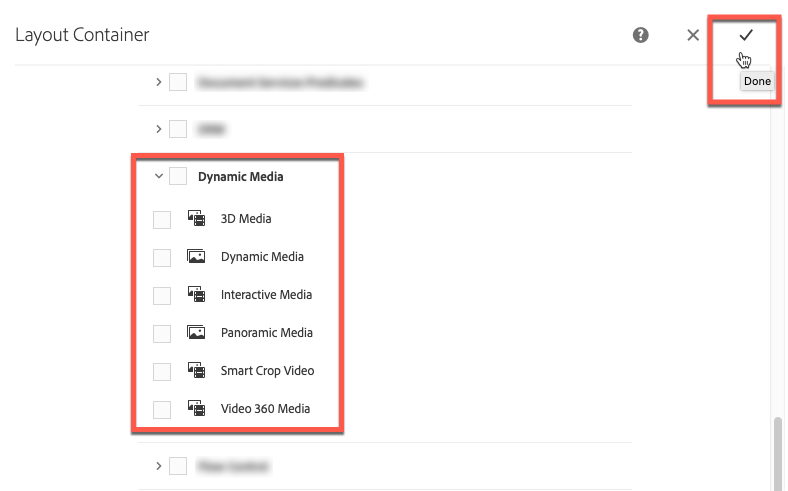The height and width of the screenshot is (491, 788).
Task: Click the Smart Crop Video label
Action: [x=267, y=371]
